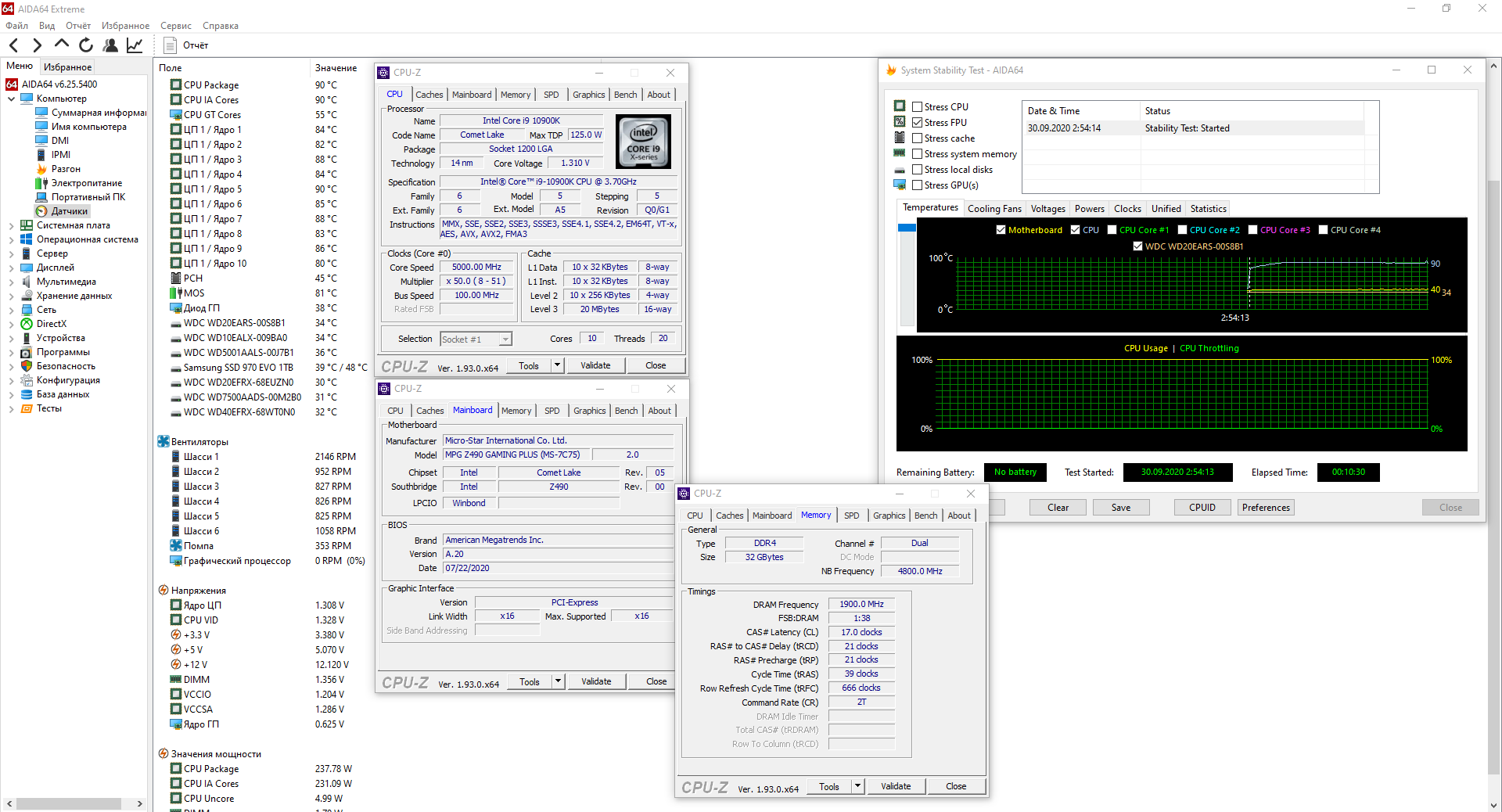Screen dimensions: 1502x812
Task: Enable Stress system memory checkbox
Action: tap(917, 154)
